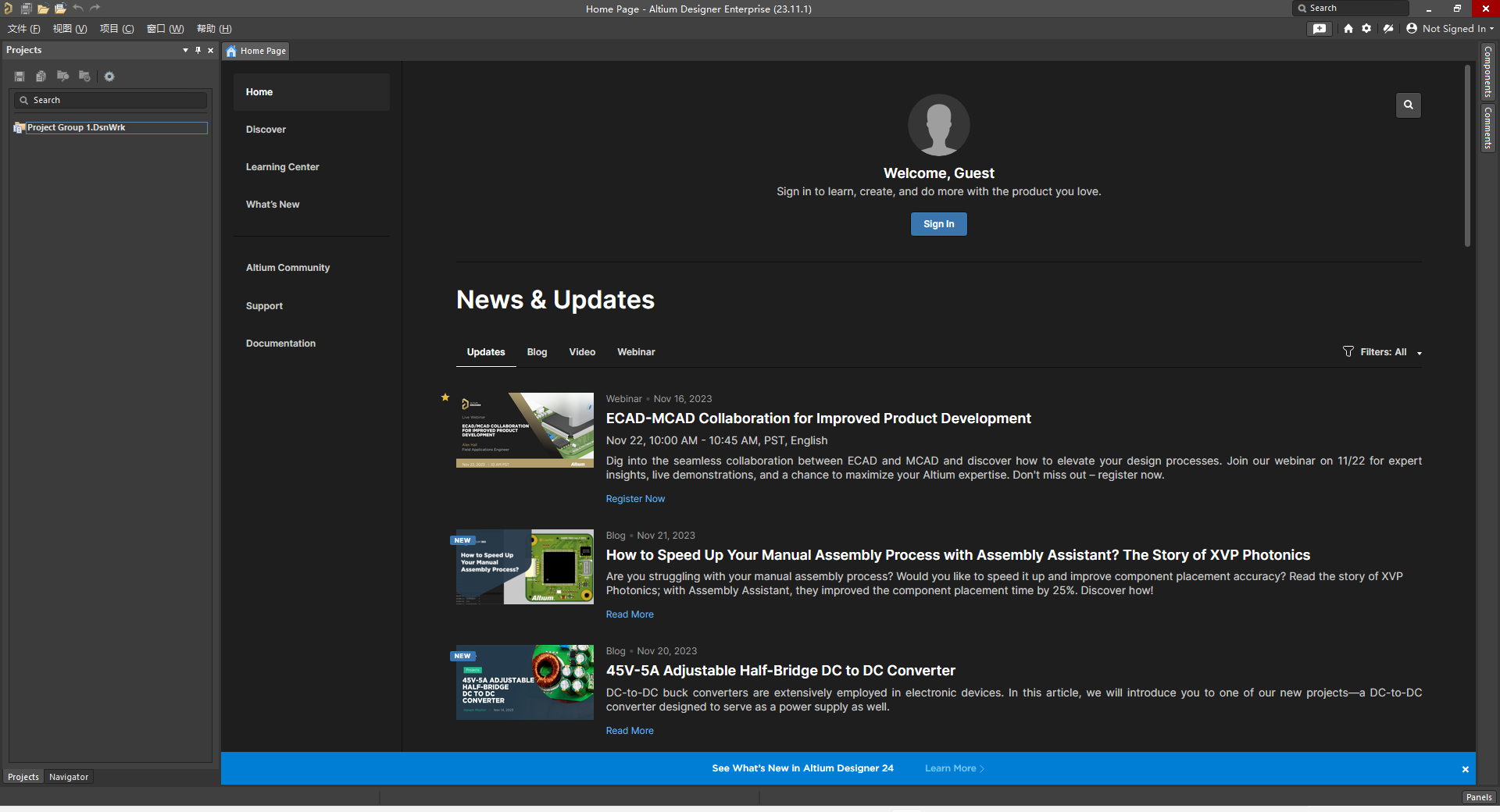The width and height of the screenshot is (1500, 812).
Task: Click Read More under the XVP Photonics article
Action: click(630, 614)
